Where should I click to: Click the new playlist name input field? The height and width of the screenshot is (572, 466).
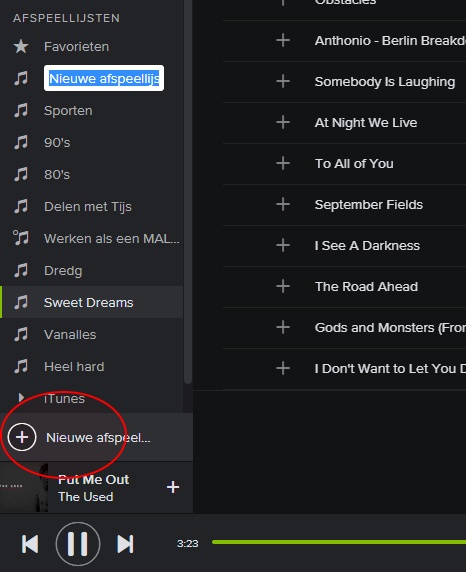click(104, 78)
